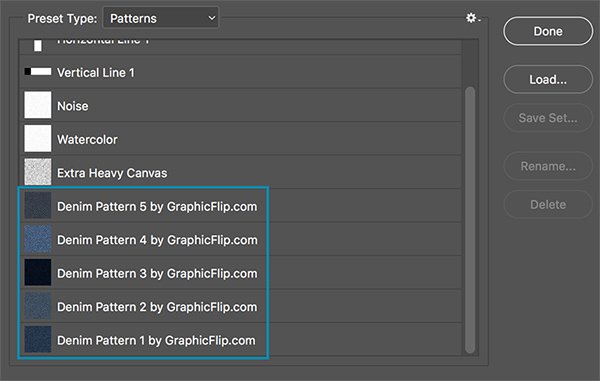This screenshot has width=600, height=381.
Task: Select the Denim Pattern 4 thumbnail
Action: [38, 239]
